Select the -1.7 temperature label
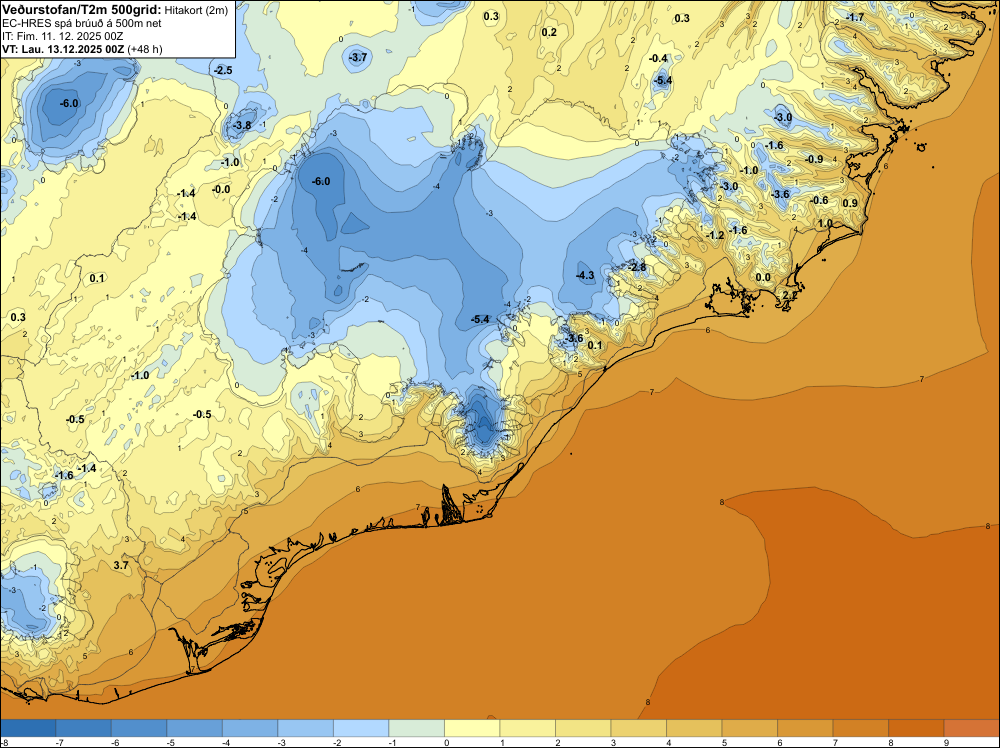The image size is (1000, 748). point(855,17)
